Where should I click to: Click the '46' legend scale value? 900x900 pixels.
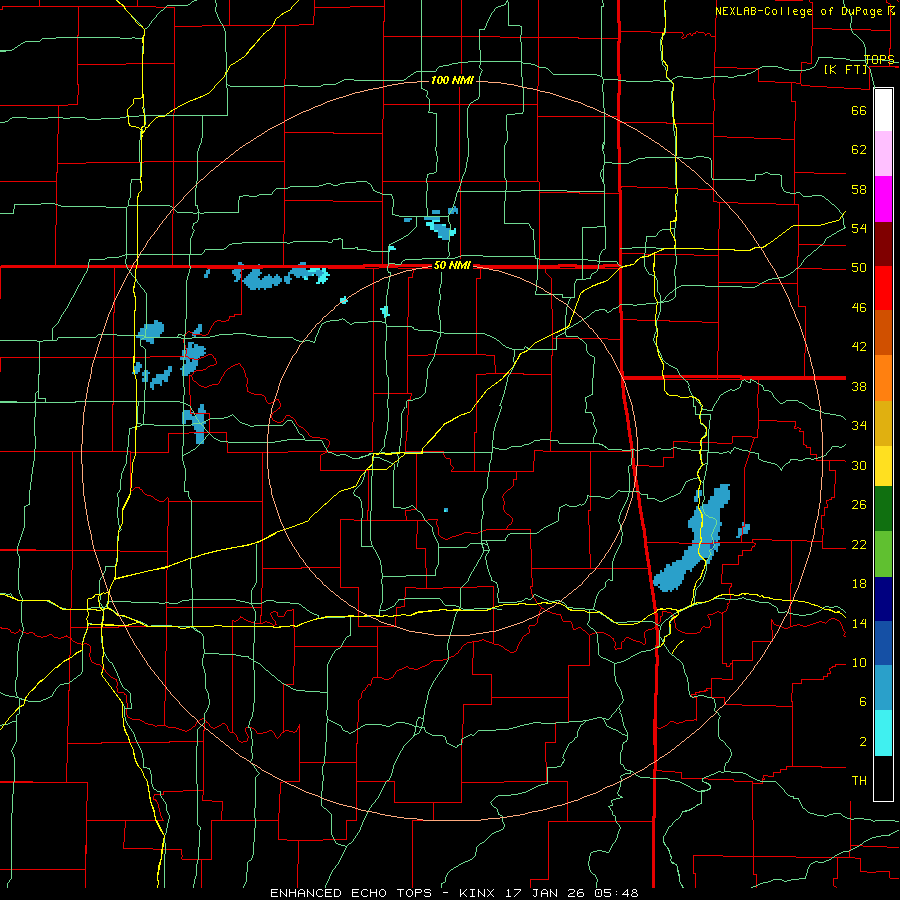click(x=859, y=308)
